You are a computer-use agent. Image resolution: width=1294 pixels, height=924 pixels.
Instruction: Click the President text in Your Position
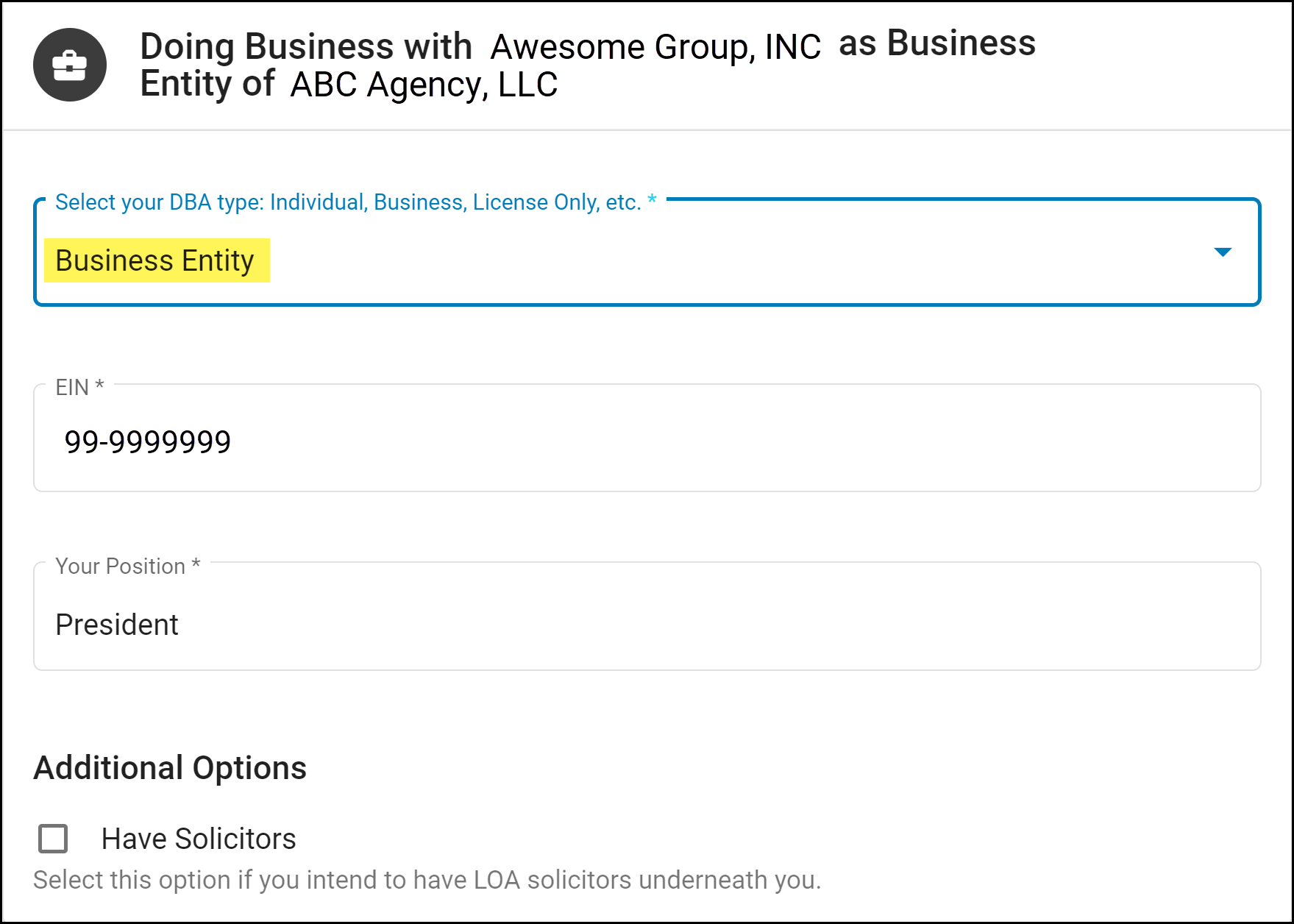(117, 625)
